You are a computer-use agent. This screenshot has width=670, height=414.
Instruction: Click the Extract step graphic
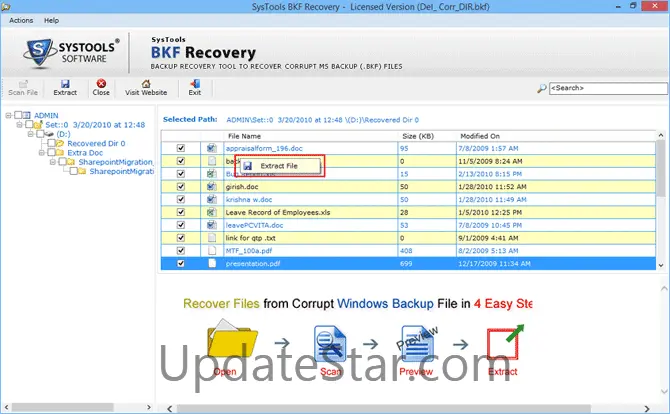(x=505, y=342)
